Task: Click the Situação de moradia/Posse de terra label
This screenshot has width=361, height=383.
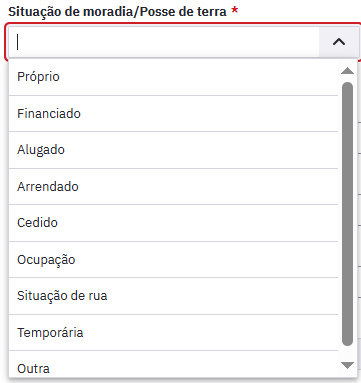Action: tap(117, 12)
